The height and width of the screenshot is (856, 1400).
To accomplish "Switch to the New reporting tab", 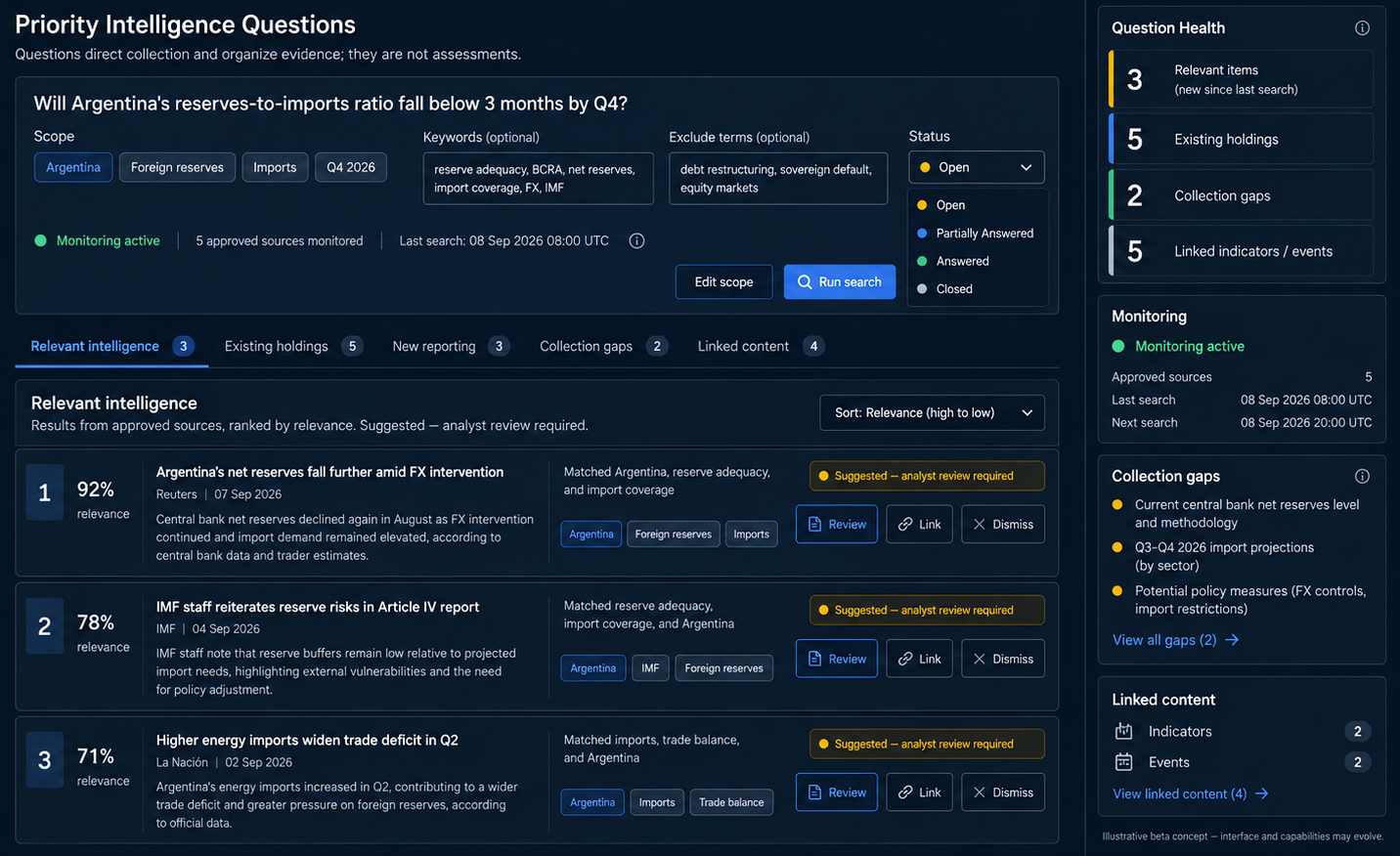I will 451,346.
